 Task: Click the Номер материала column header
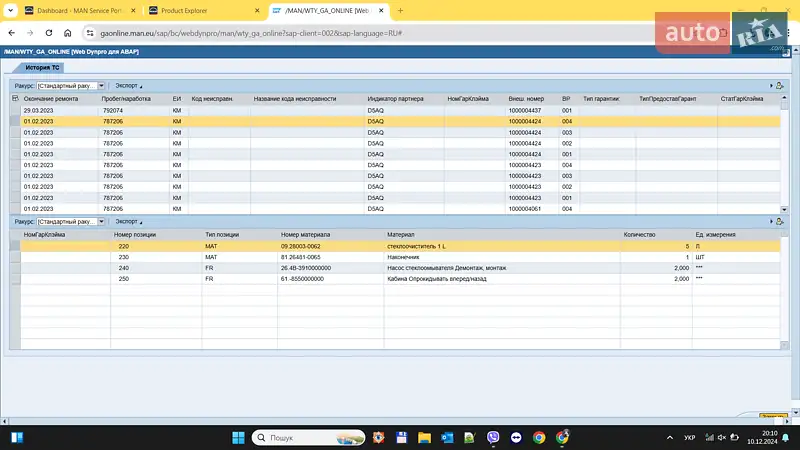coord(305,234)
